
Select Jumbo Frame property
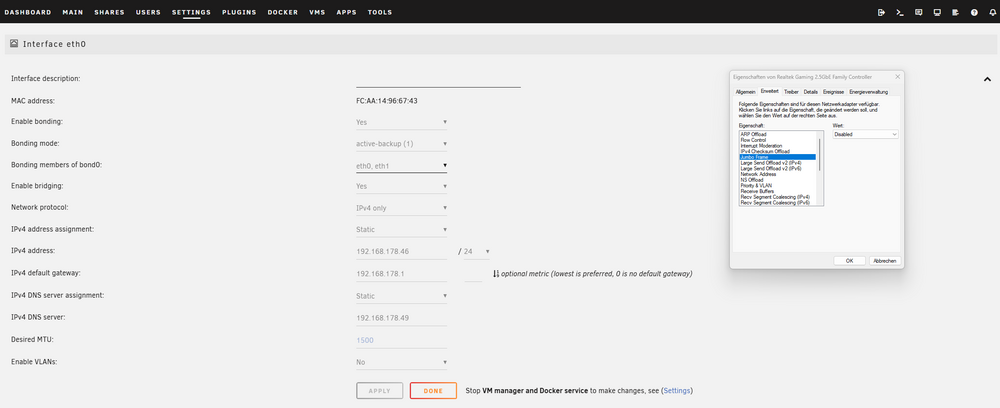[x=777, y=157]
